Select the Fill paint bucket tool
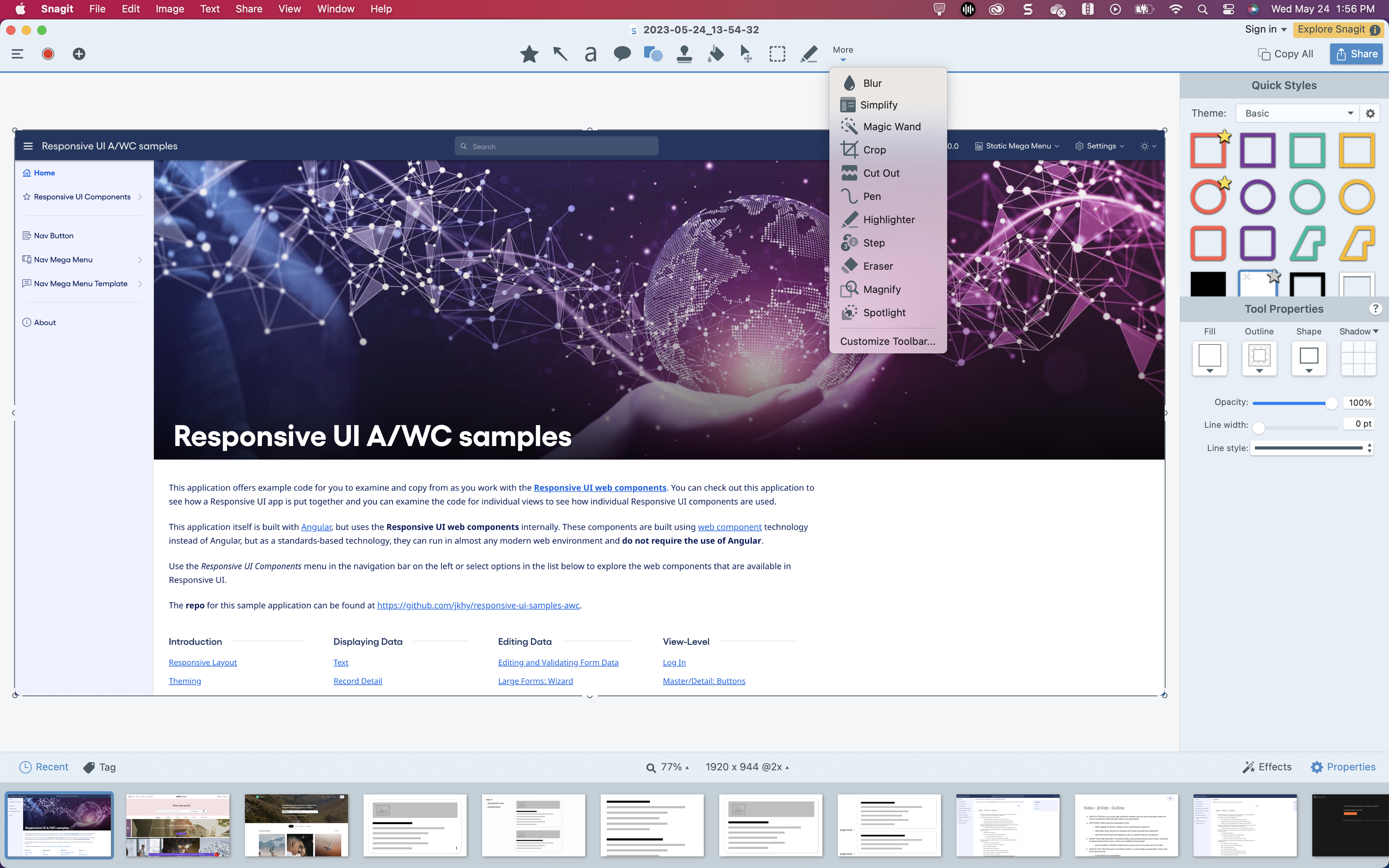The height and width of the screenshot is (868, 1389). 715,54
